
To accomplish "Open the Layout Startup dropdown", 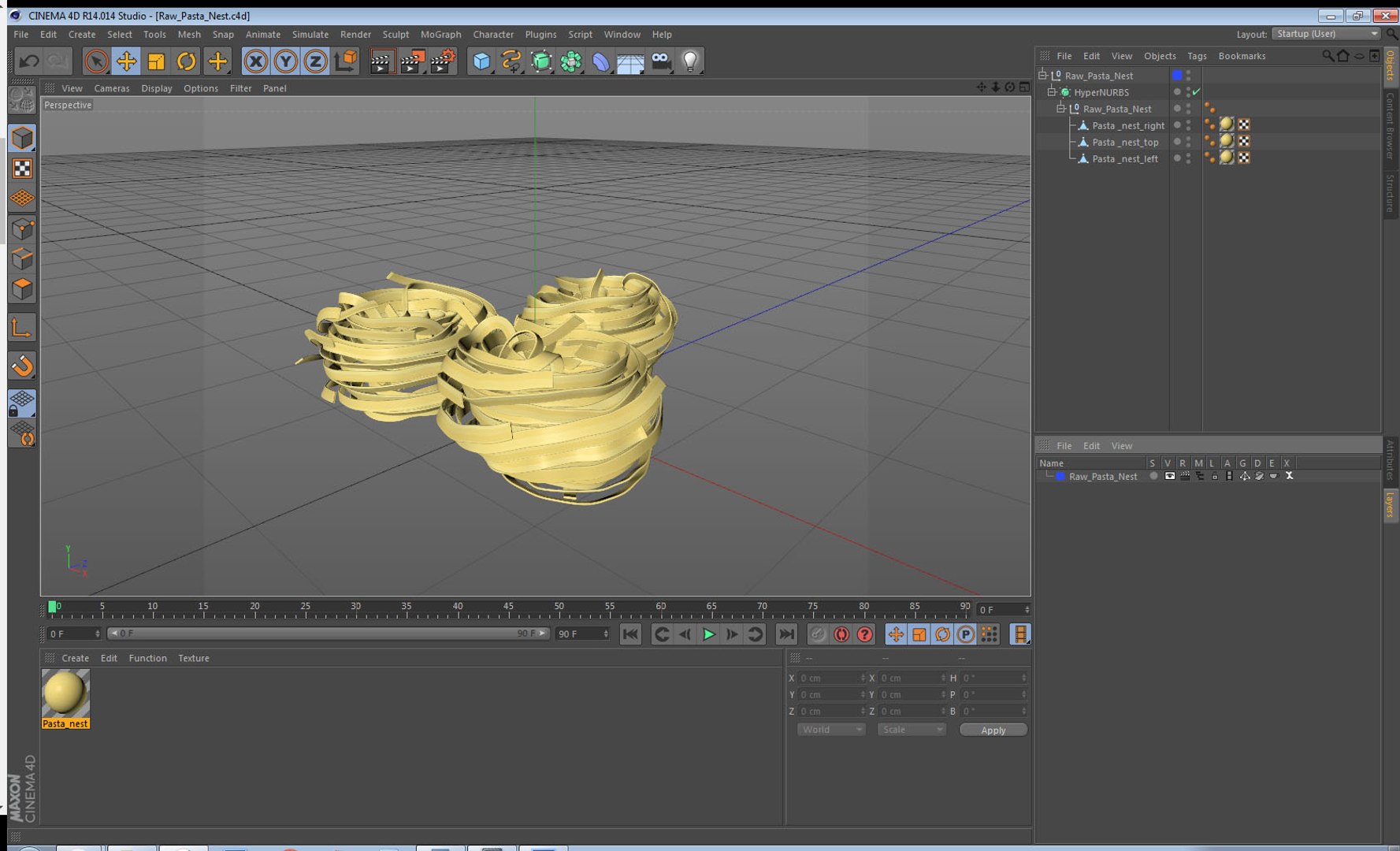I will (x=1327, y=34).
